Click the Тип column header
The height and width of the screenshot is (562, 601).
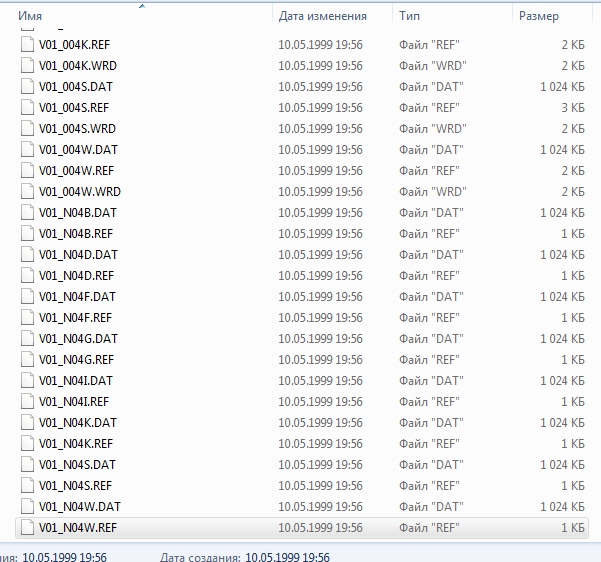coord(409,16)
